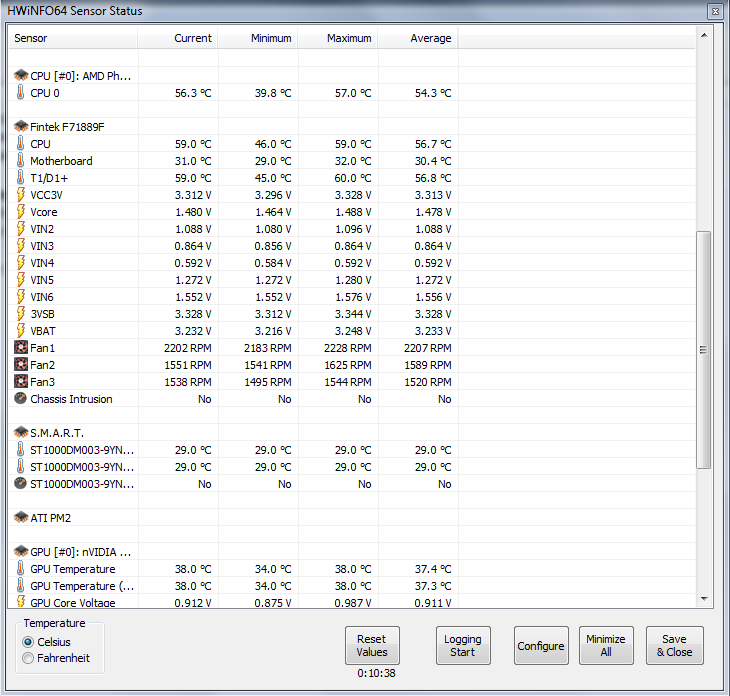
Task: Click the Fintek F71889F group label
Action: (x=67, y=127)
